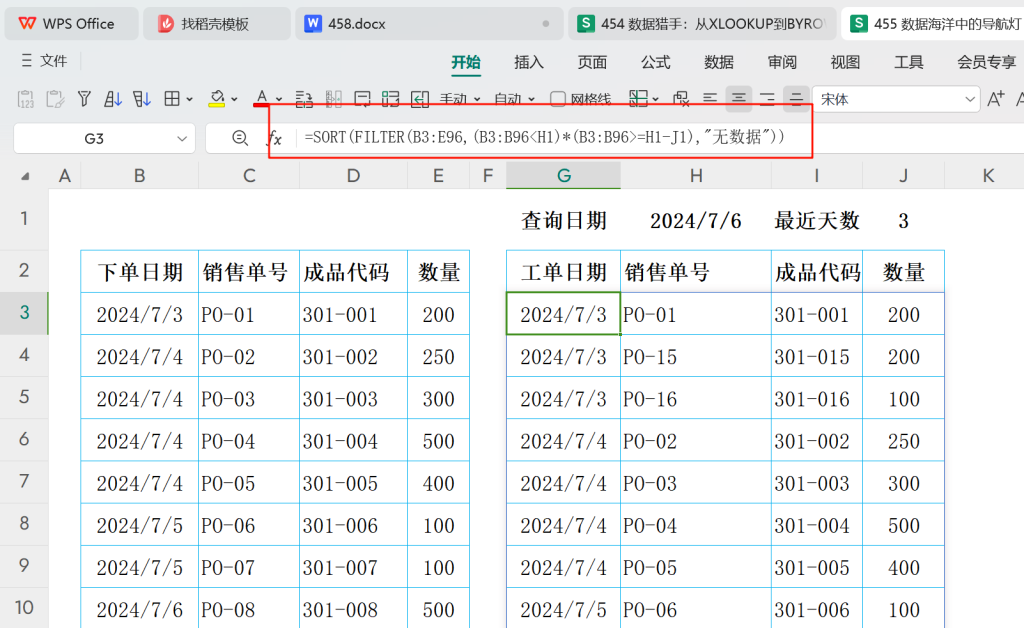Click the freeze panes grid icon

point(638,99)
